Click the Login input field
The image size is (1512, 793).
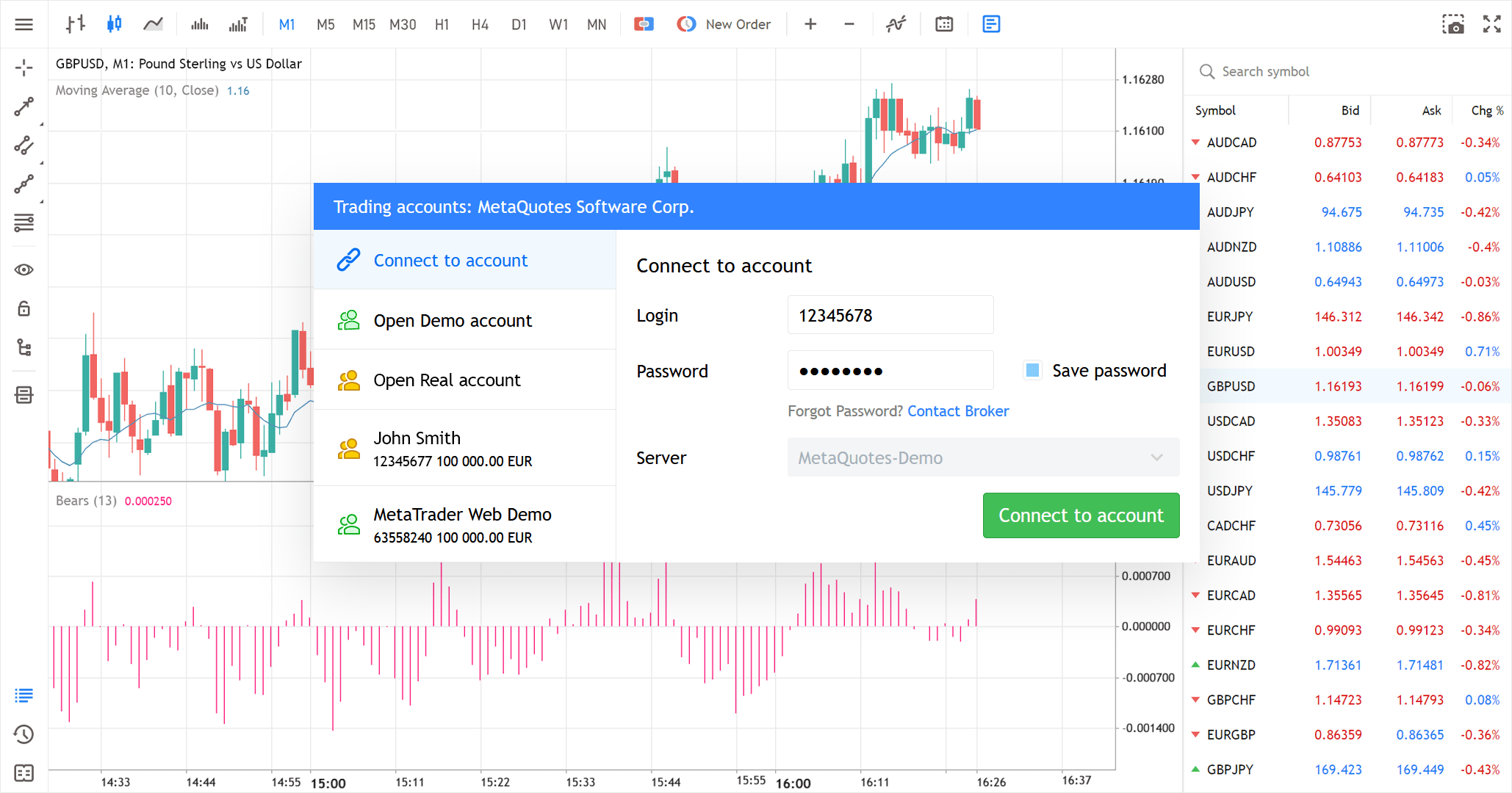click(x=890, y=315)
